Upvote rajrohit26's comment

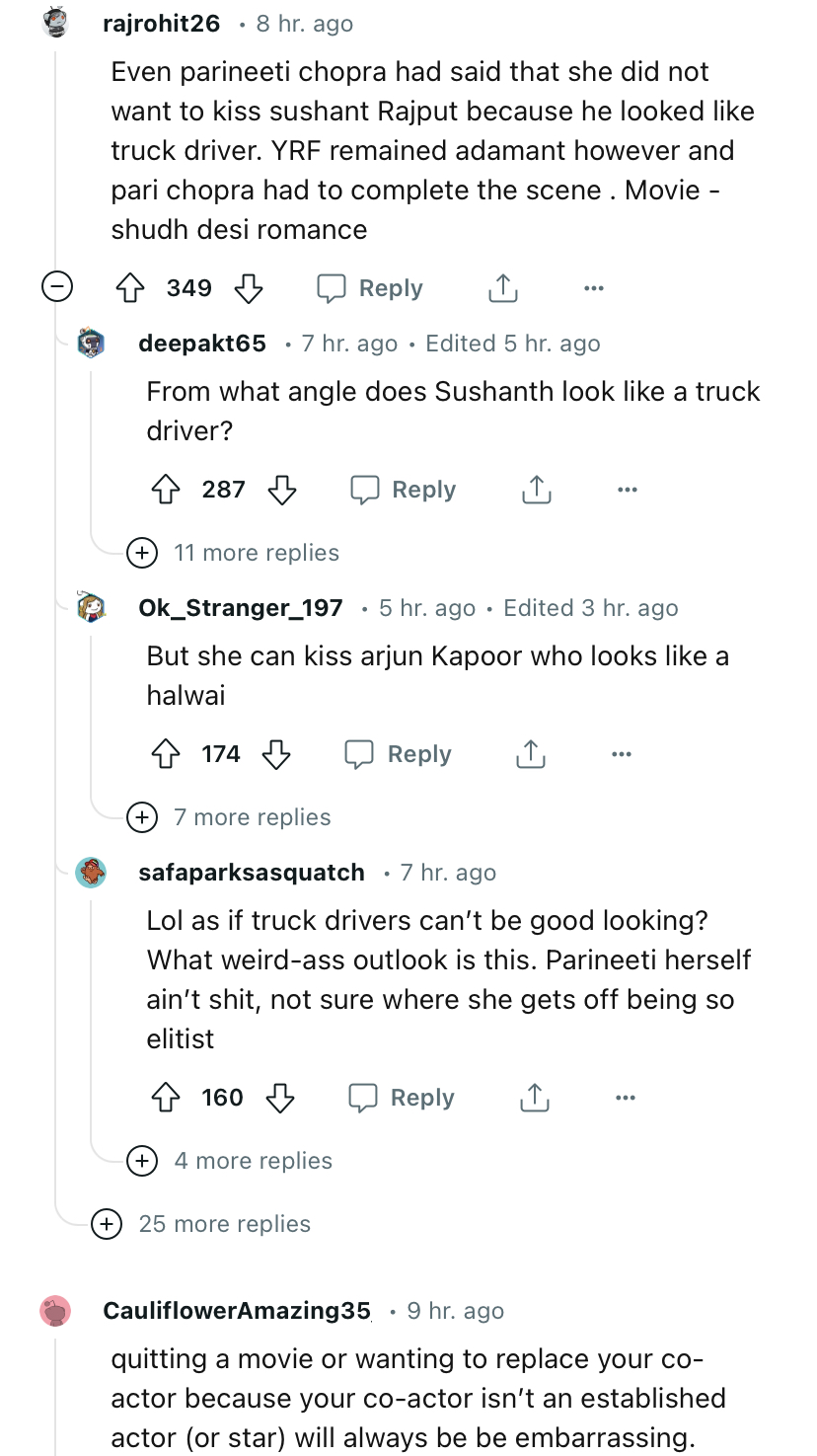pyautogui.click(x=131, y=288)
